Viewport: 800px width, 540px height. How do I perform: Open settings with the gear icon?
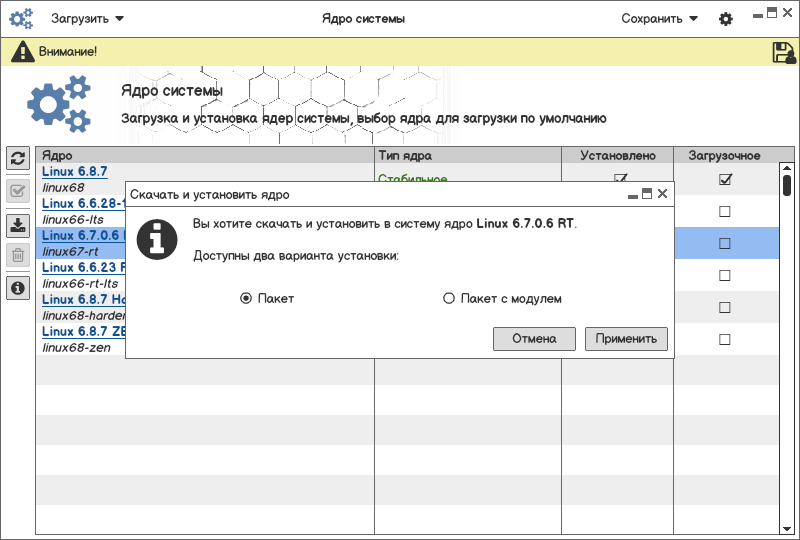click(x=726, y=19)
